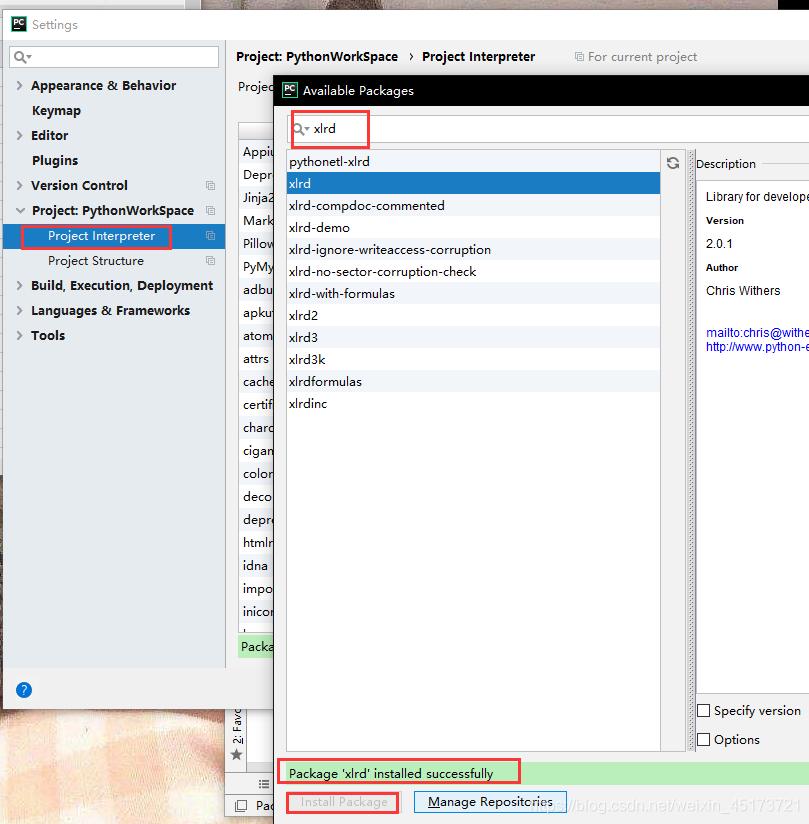Open the http://www.python homepage link
The height and width of the screenshot is (824, 809).
[757, 347]
